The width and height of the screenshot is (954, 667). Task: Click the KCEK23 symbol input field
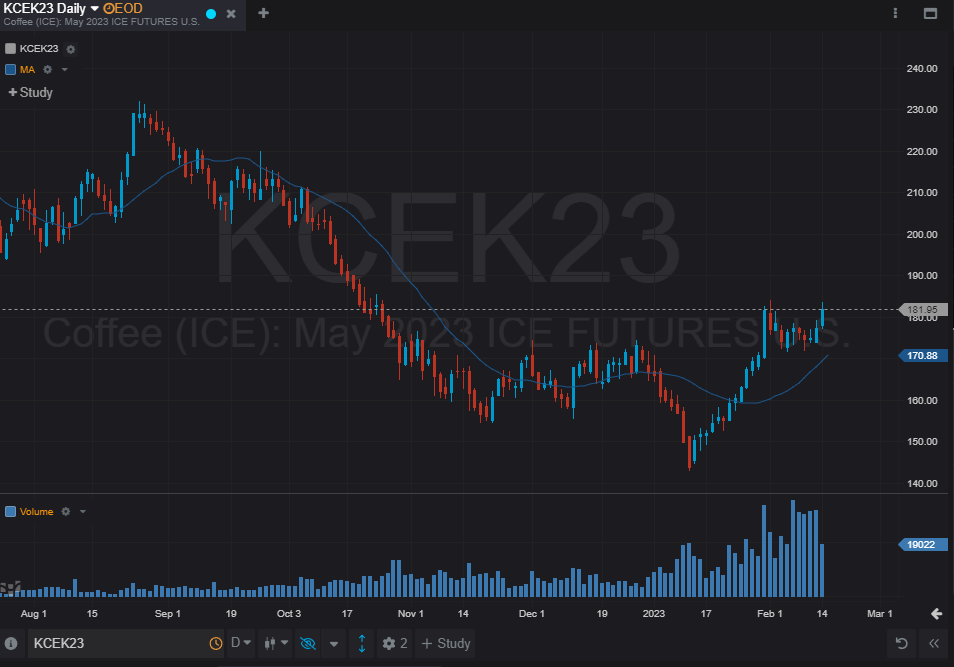(x=119, y=643)
